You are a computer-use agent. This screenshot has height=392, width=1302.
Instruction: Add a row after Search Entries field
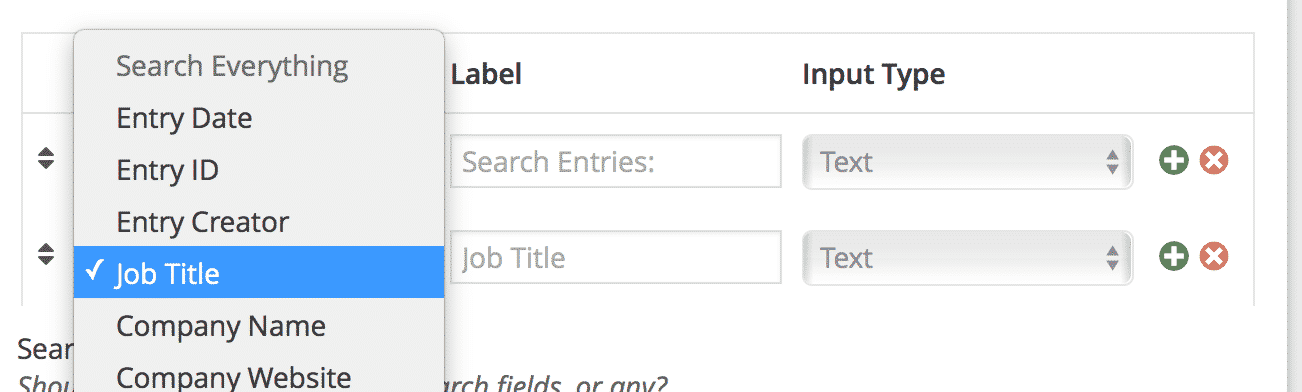pyautogui.click(x=1174, y=161)
